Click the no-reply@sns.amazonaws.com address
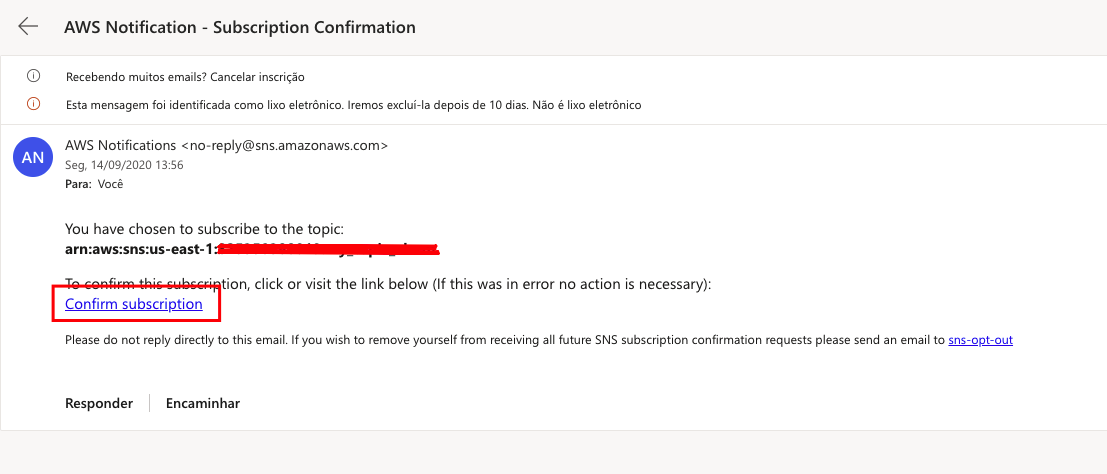1107x474 pixels. point(285,146)
